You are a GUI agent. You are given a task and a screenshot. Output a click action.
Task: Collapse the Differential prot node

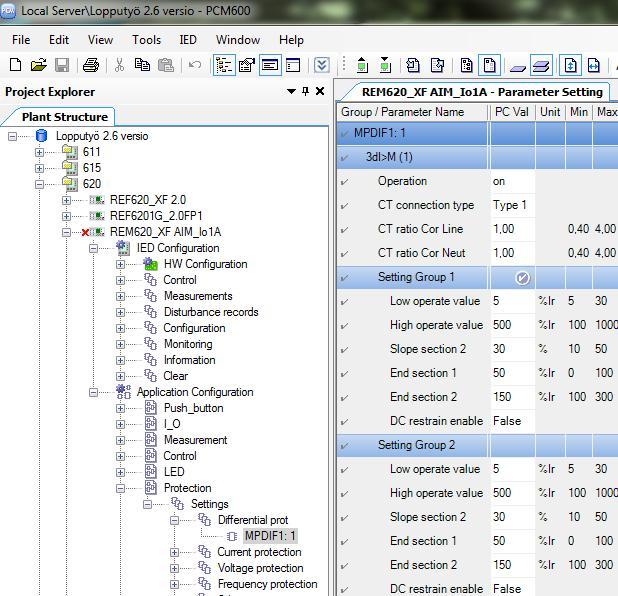[x=174, y=520]
